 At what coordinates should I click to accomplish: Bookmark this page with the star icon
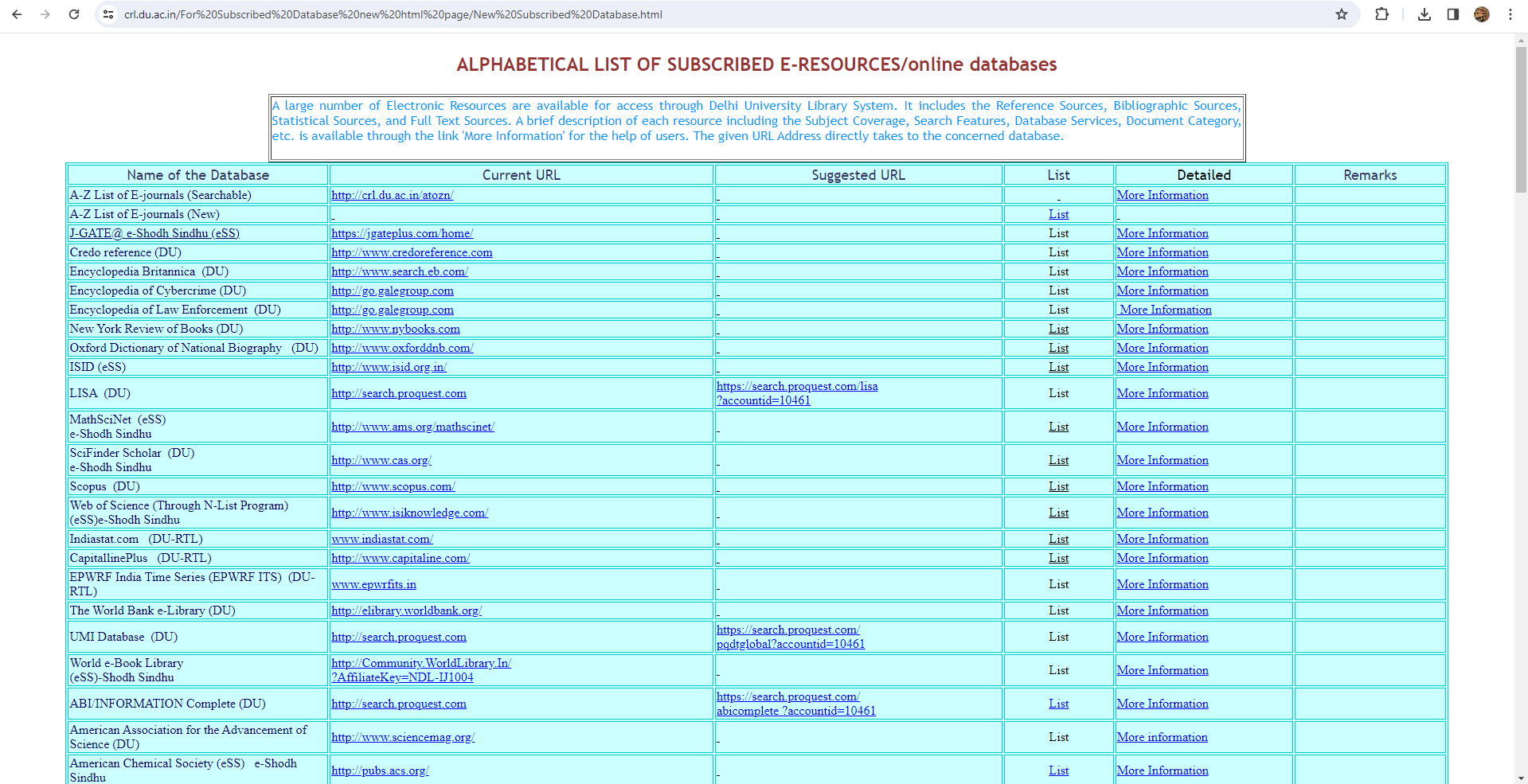(1342, 14)
